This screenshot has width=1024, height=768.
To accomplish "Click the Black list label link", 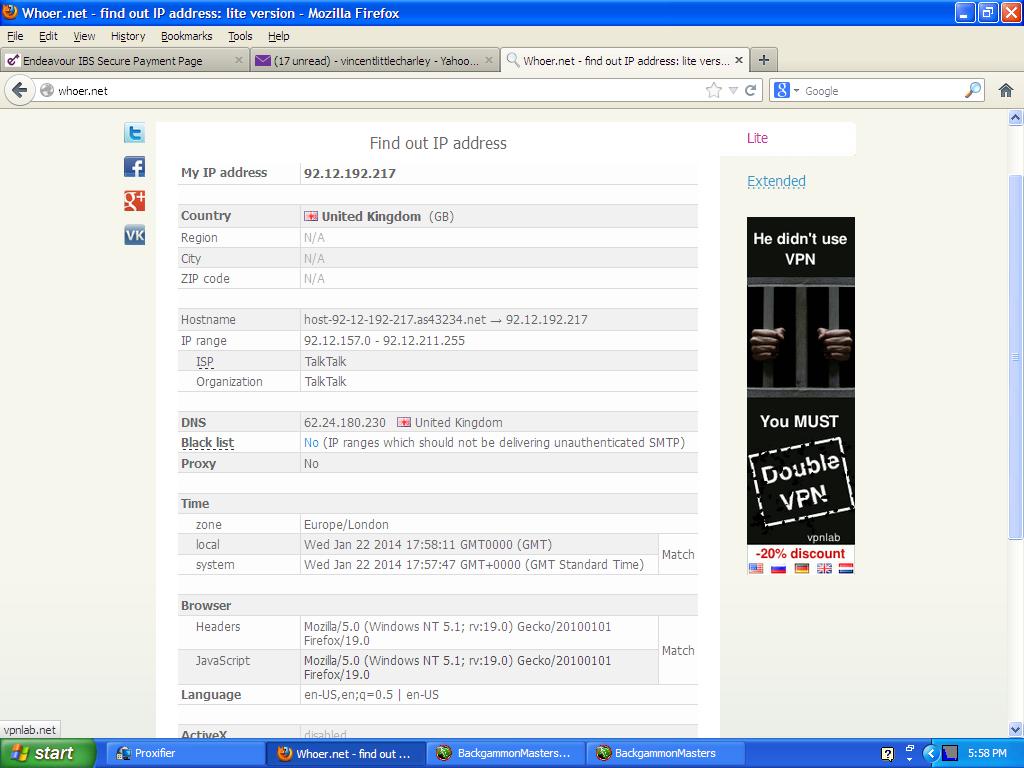I will tap(207, 443).
